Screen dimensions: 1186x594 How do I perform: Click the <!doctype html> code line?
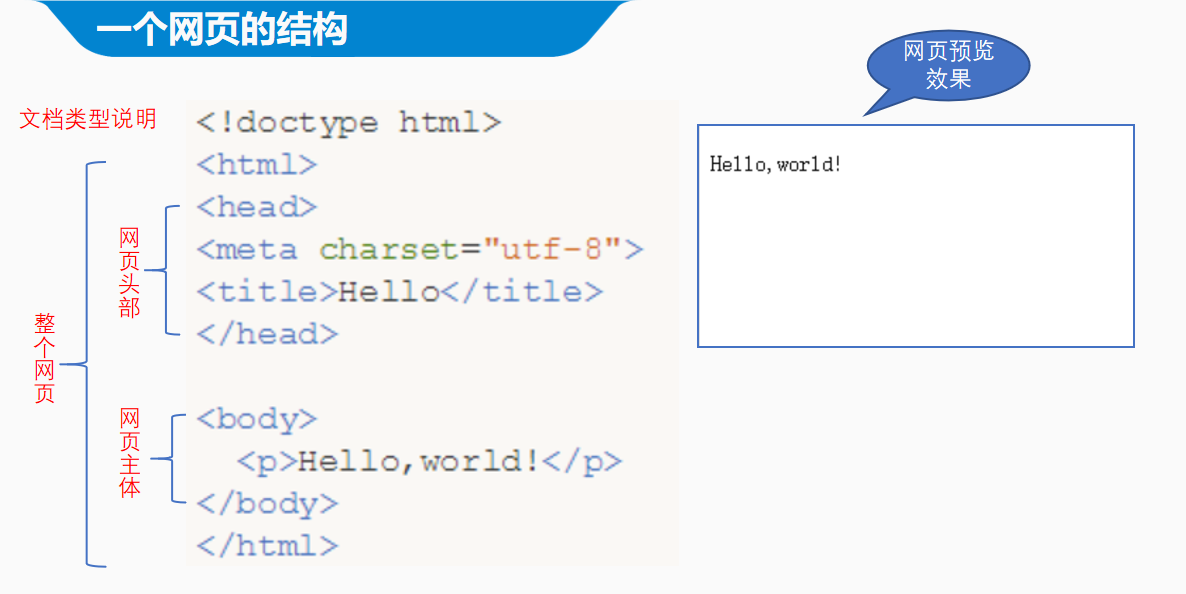click(x=348, y=123)
